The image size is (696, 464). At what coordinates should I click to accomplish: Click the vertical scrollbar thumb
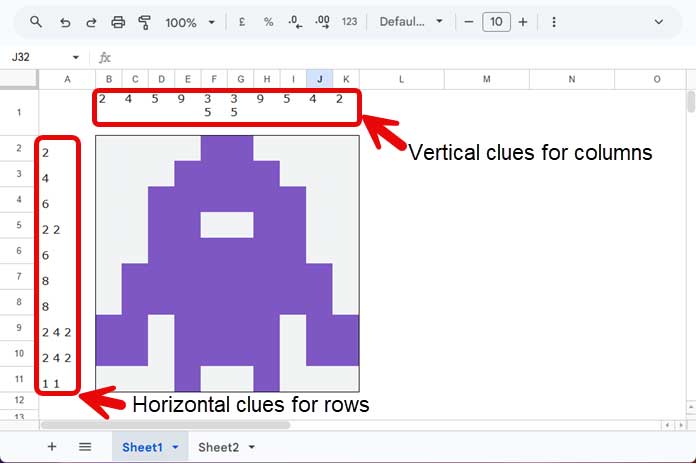[691, 102]
